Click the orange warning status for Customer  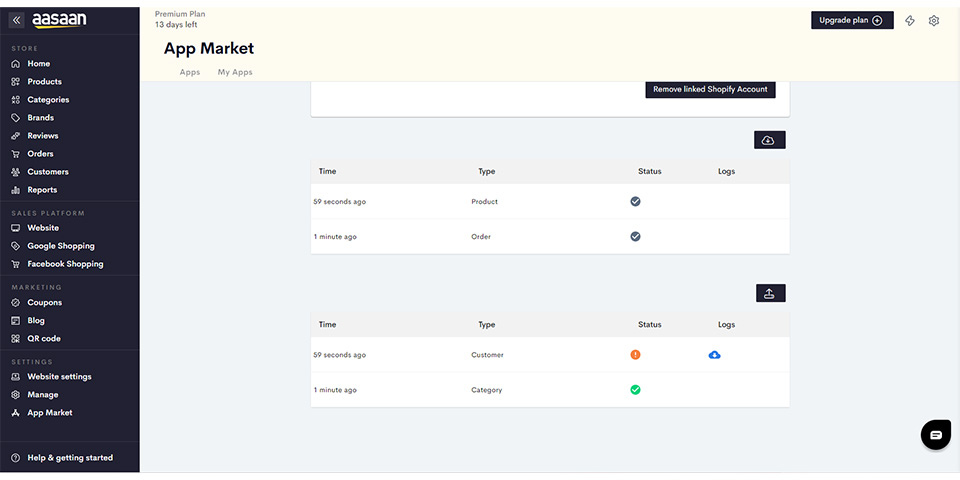click(x=636, y=354)
